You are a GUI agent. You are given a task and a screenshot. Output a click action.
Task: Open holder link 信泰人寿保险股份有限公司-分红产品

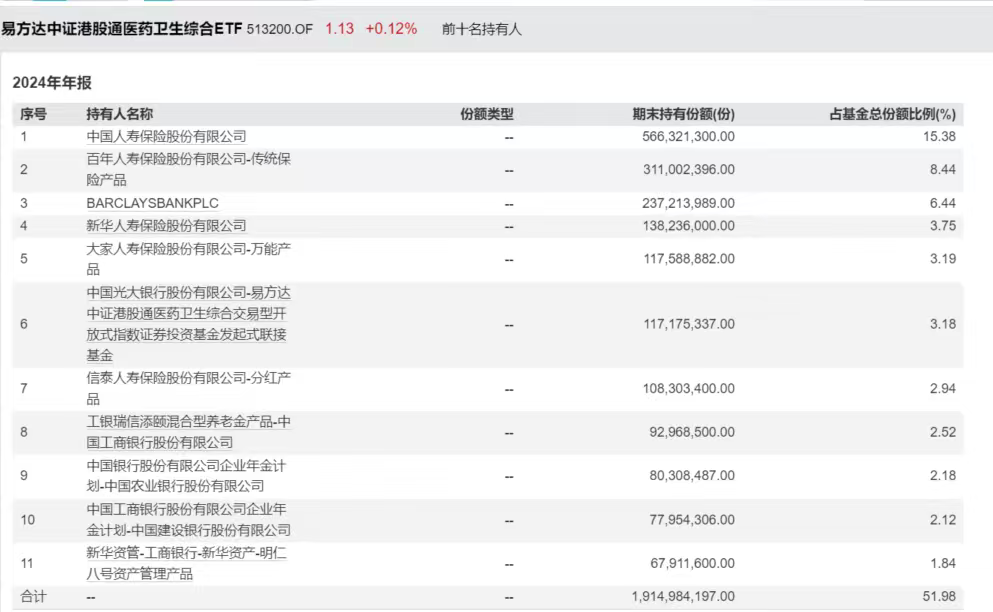(189, 388)
